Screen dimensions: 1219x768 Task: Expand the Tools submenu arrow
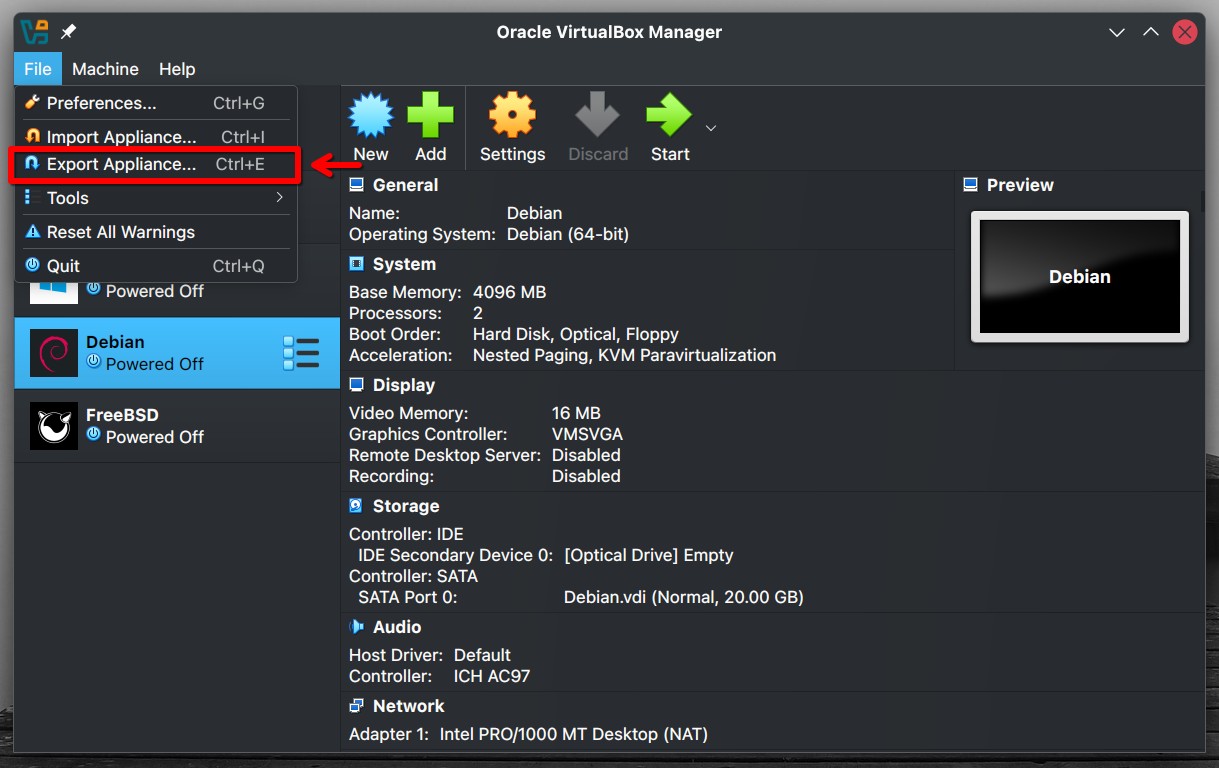(280, 198)
